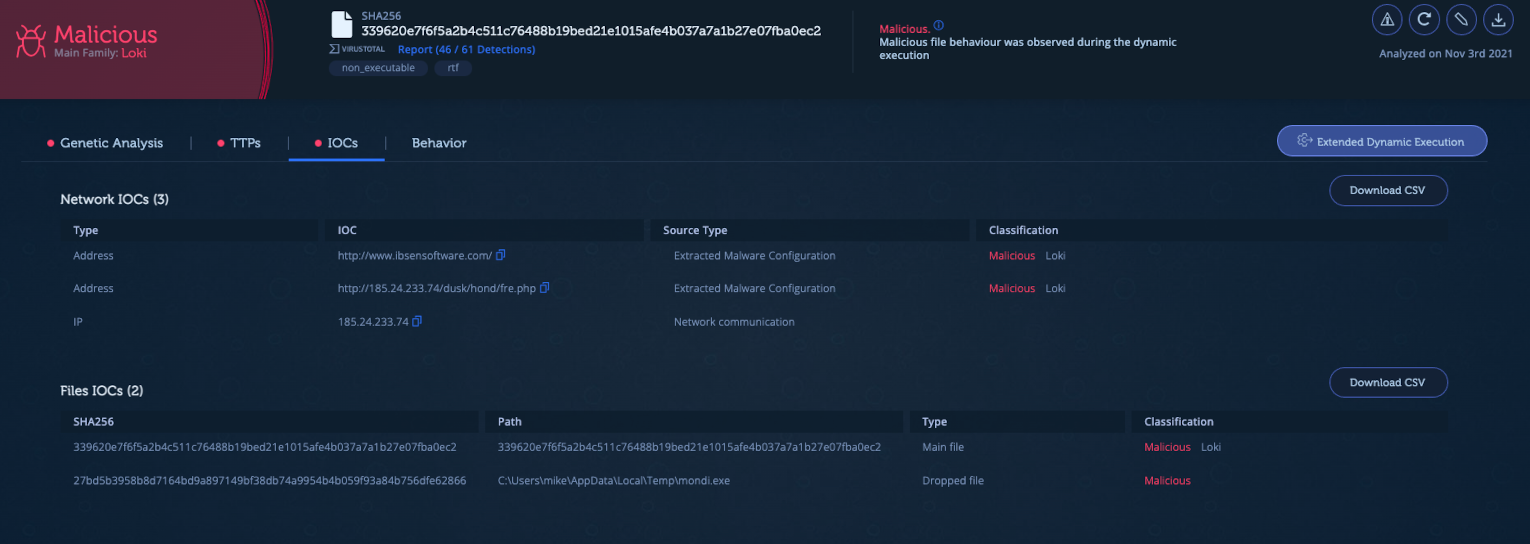The width and height of the screenshot is (1530, 544).
Task: Open the Behavior tab
Action: pyautogui.click(x=439, y=143)
